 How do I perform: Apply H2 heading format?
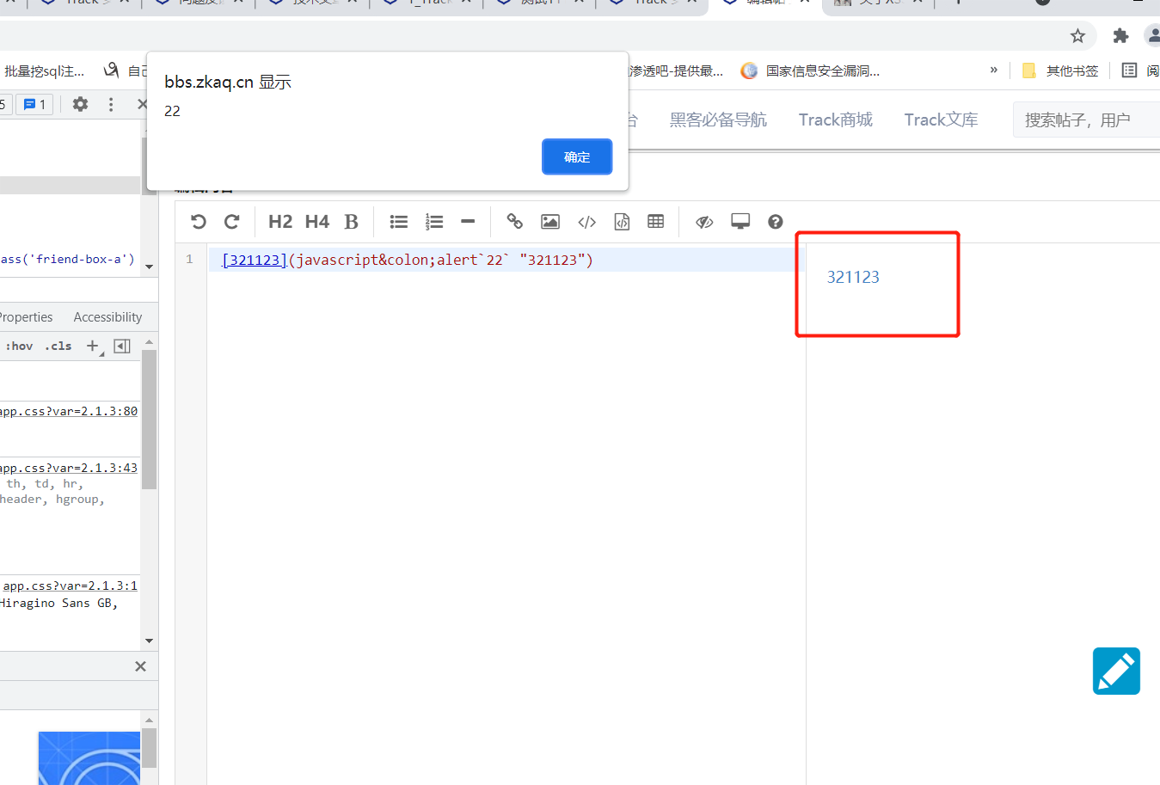(x=280, y=222)
